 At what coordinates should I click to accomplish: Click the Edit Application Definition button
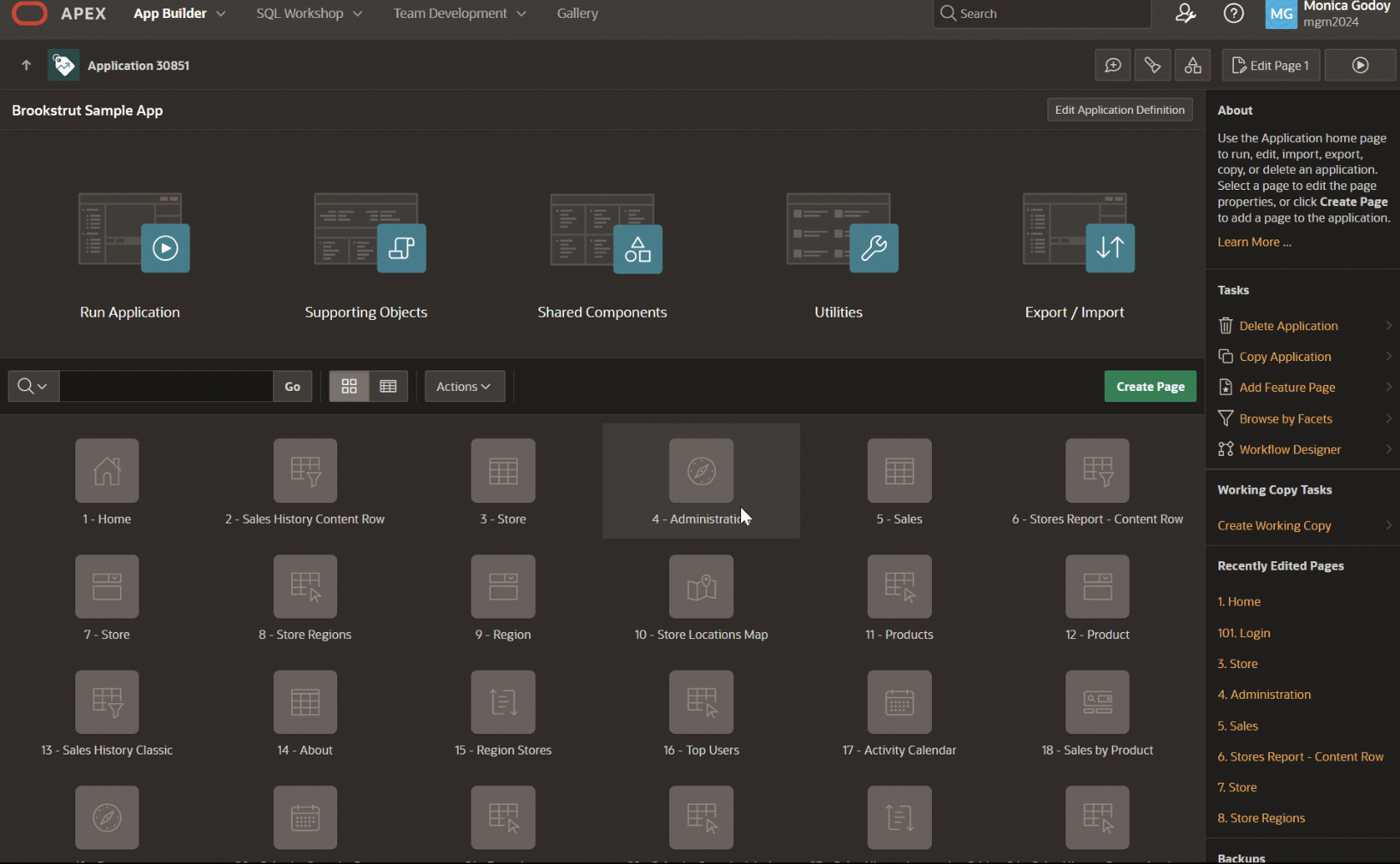[x=1118, y=110]
